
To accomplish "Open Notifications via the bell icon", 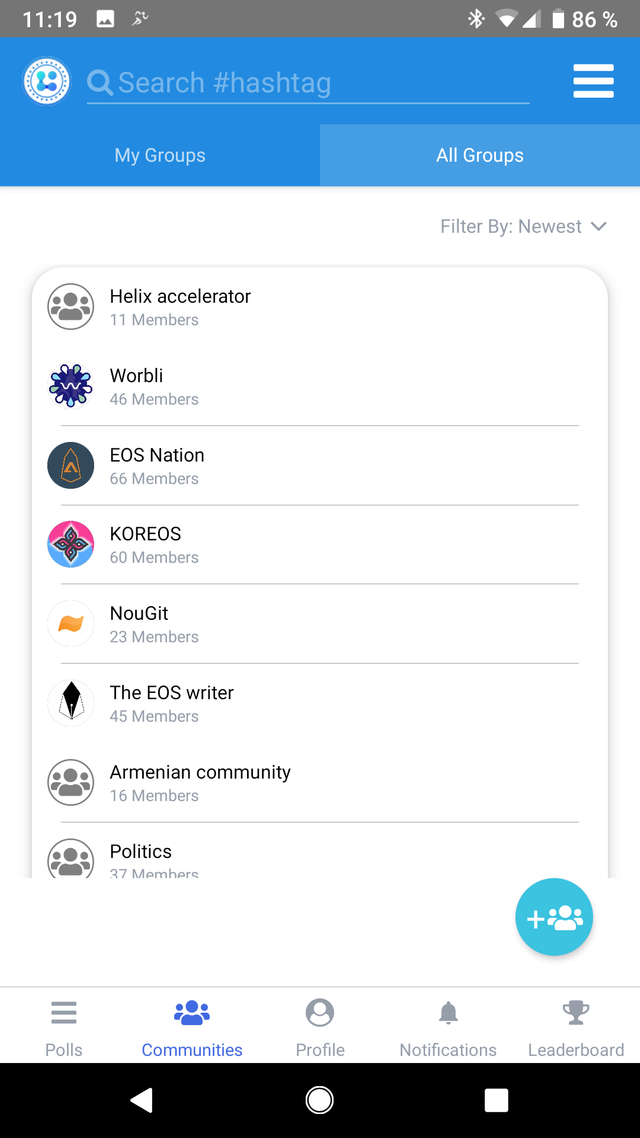I will pyautogui.click(x=447, y=1012).
